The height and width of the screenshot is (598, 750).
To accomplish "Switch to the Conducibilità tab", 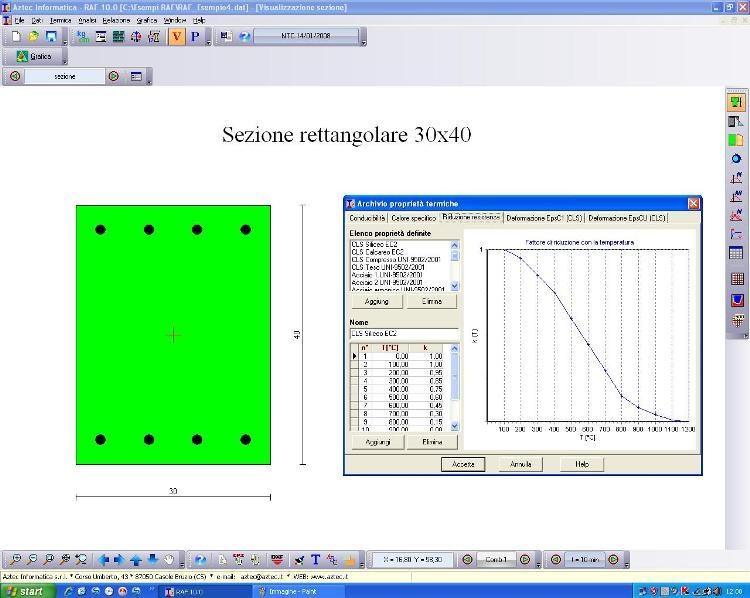I will pos(366,217).
